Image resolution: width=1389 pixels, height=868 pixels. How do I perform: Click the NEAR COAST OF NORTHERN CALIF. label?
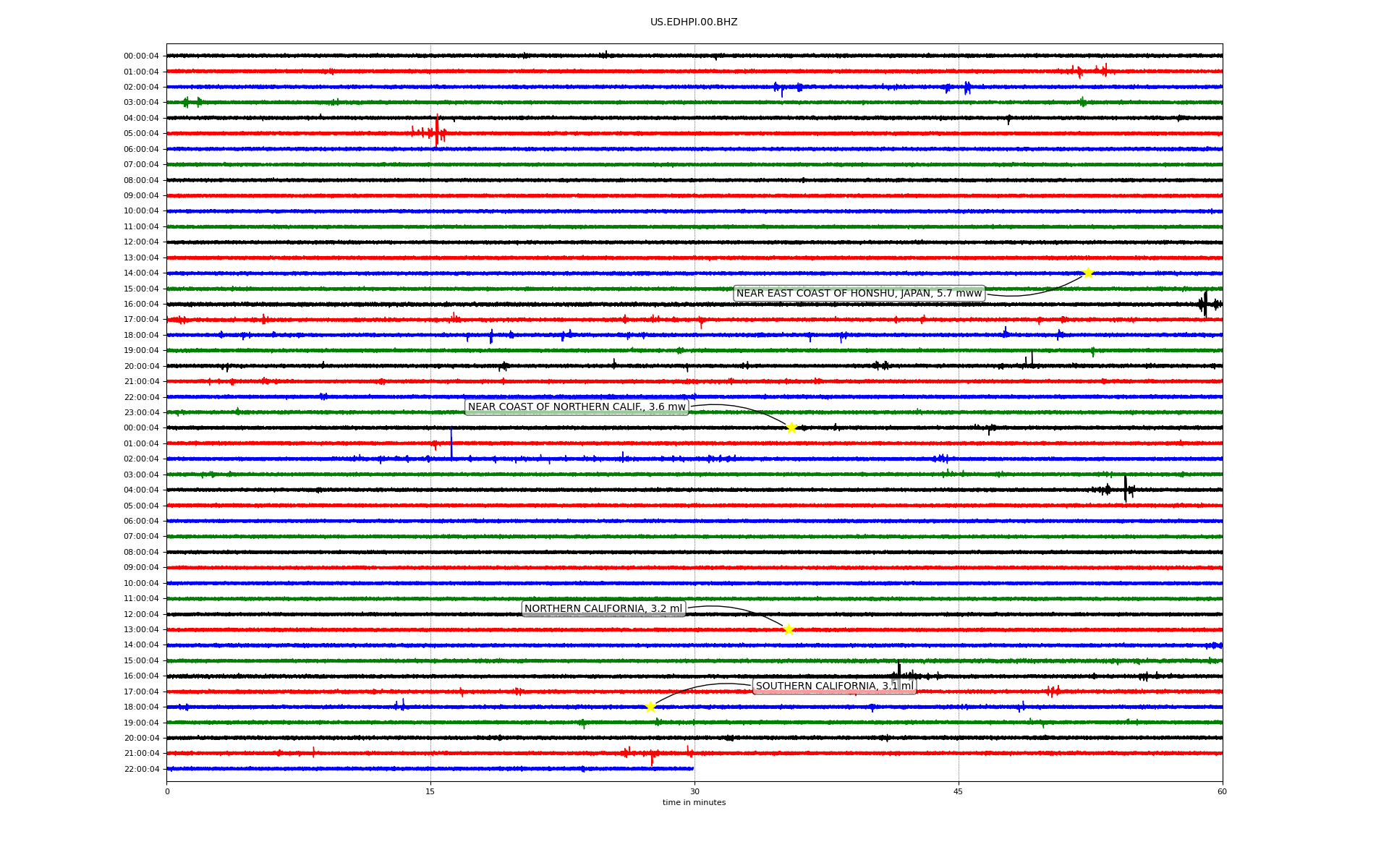click(x=577, y=407)
